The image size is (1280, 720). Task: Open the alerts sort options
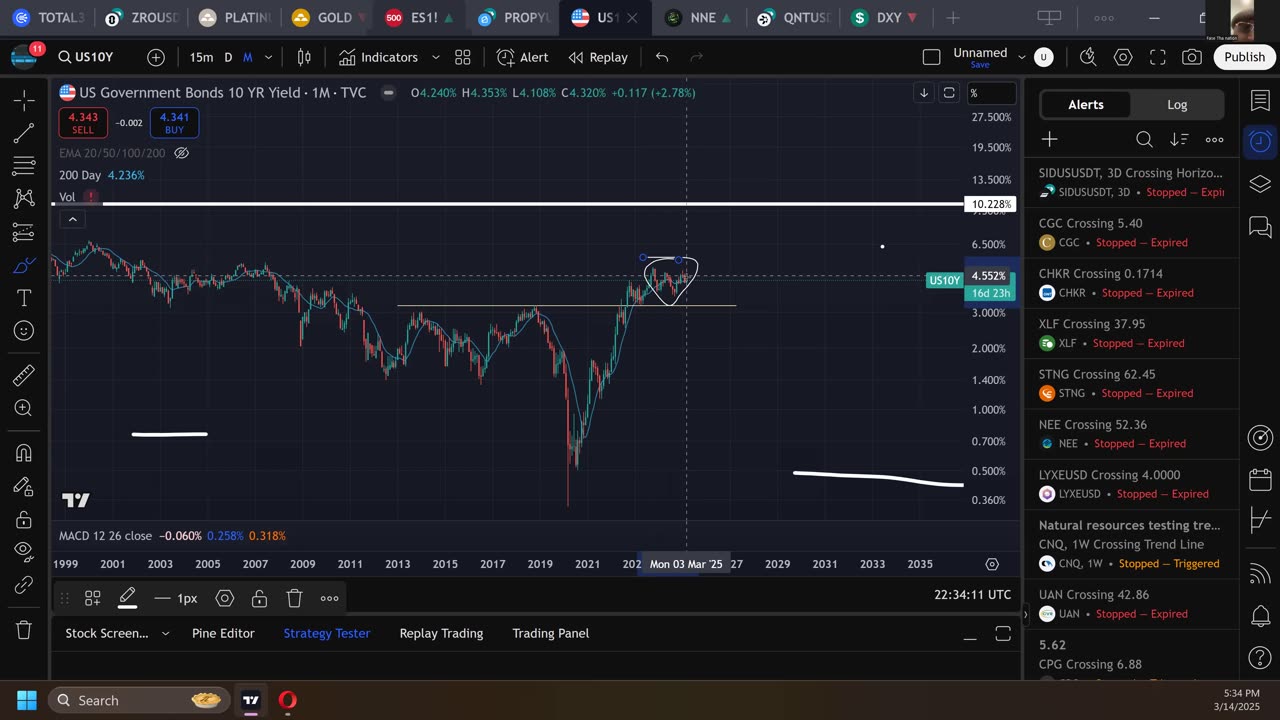(1179, 139)
